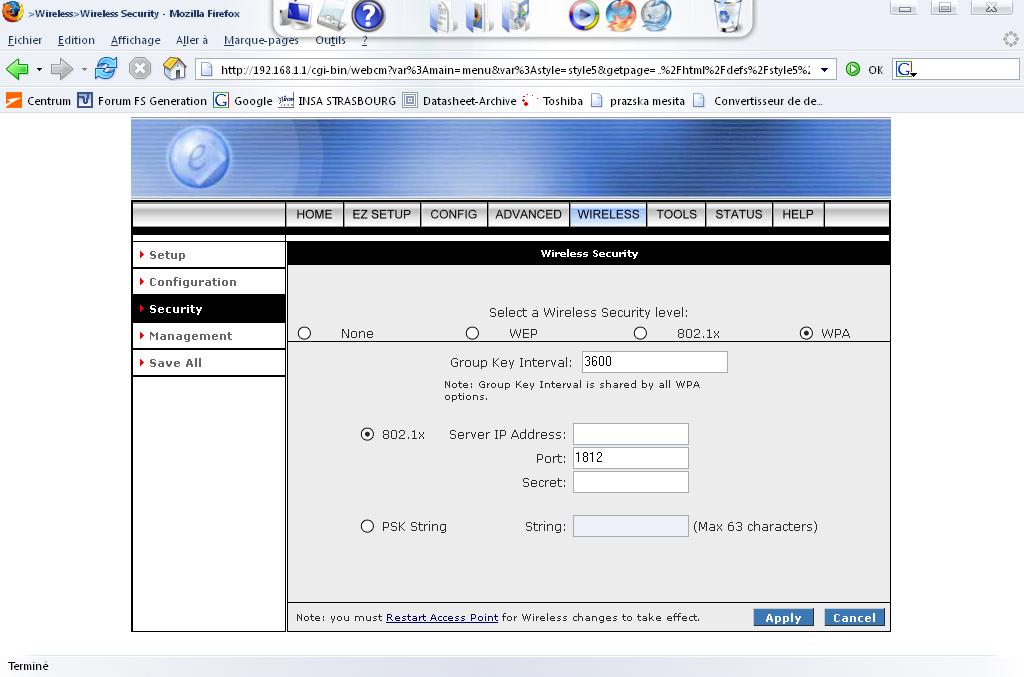The height and width of the screenshot is (677, 1024).
Task: Expand the URL address history dropdown
Action: point(825,70)
